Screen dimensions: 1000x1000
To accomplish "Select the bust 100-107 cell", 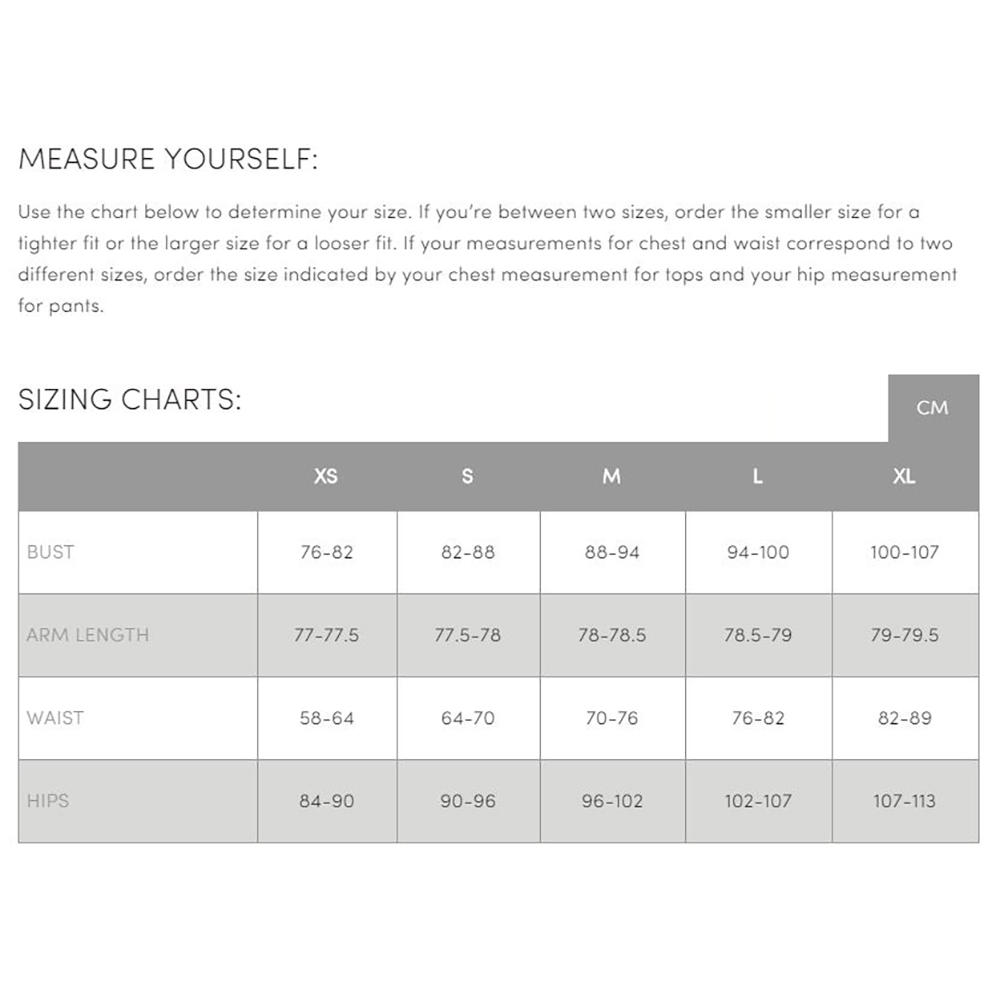I will pyautogui.click(x=905, y=552).
